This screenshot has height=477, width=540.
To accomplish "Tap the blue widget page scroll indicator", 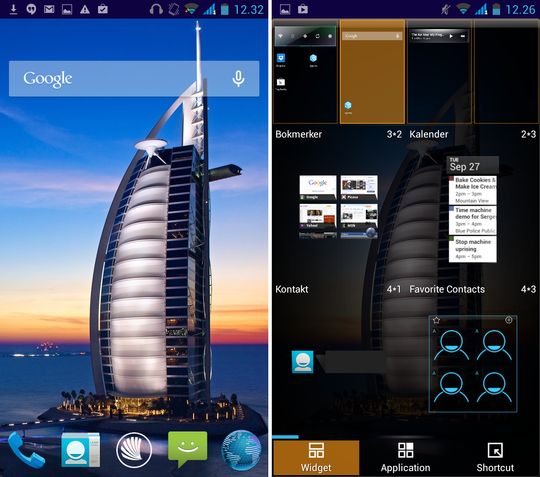I will pos(285,437).
